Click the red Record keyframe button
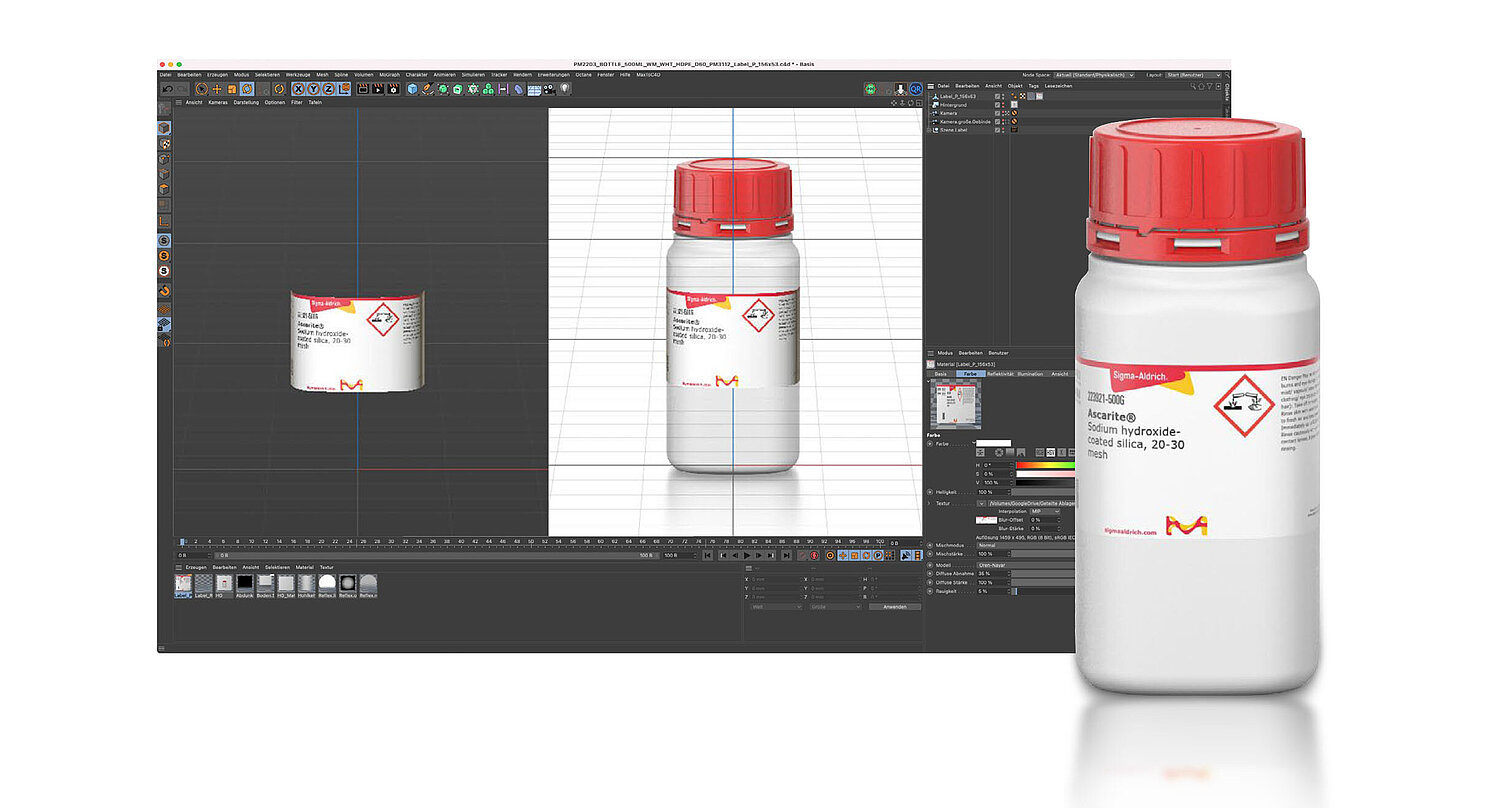 click(814, 555)
